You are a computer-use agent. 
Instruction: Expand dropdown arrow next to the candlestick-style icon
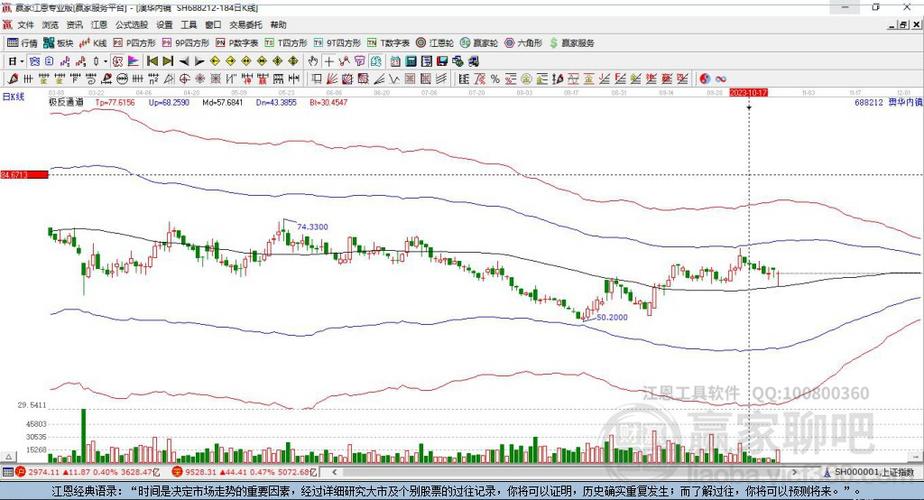105,61
